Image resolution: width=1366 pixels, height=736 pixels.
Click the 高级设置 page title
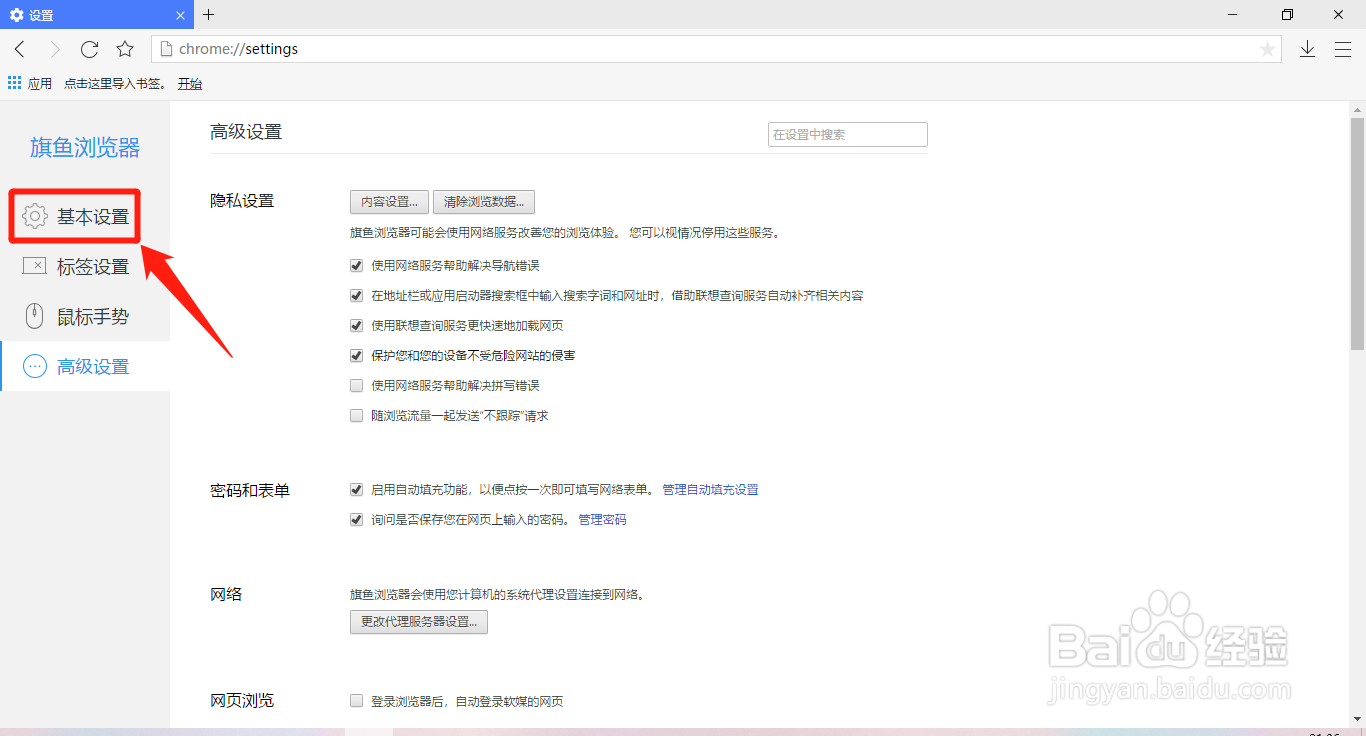tap(246, 132)
